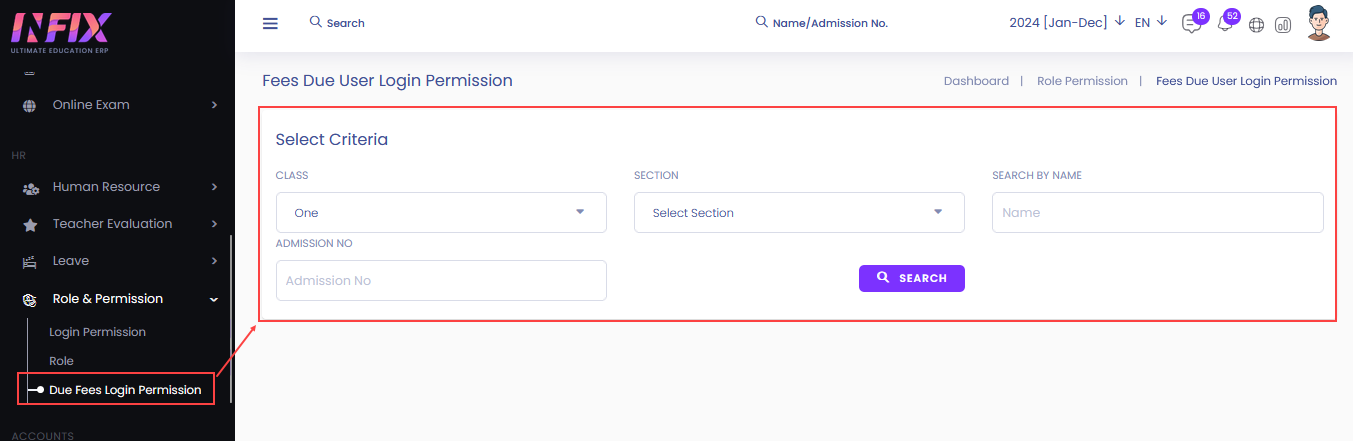This screenshot has width=1353, height=441.
Task: Go to Dashboard breadcrumb link
Action: 976,81
